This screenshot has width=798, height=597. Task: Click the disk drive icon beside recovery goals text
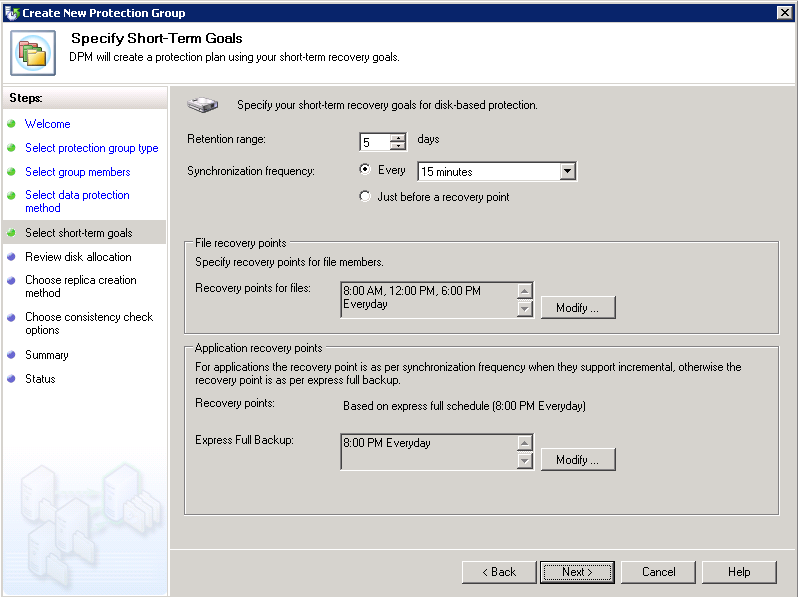click(203, 105)
